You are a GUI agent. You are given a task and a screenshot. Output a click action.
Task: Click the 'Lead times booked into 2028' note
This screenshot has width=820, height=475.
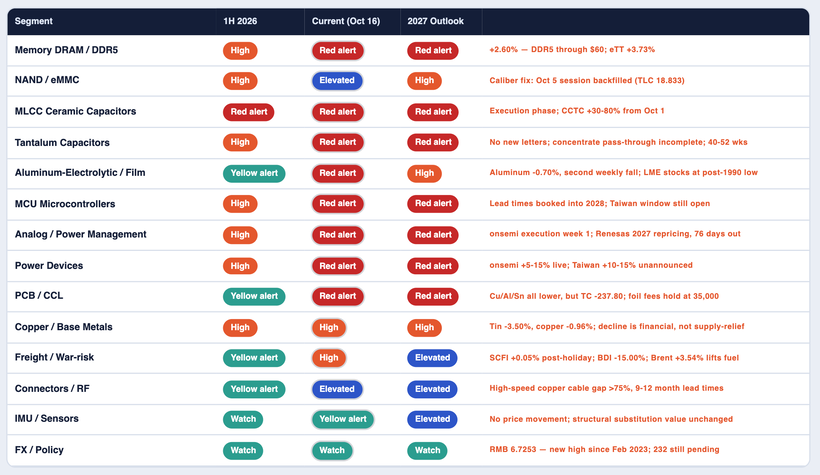600,203
